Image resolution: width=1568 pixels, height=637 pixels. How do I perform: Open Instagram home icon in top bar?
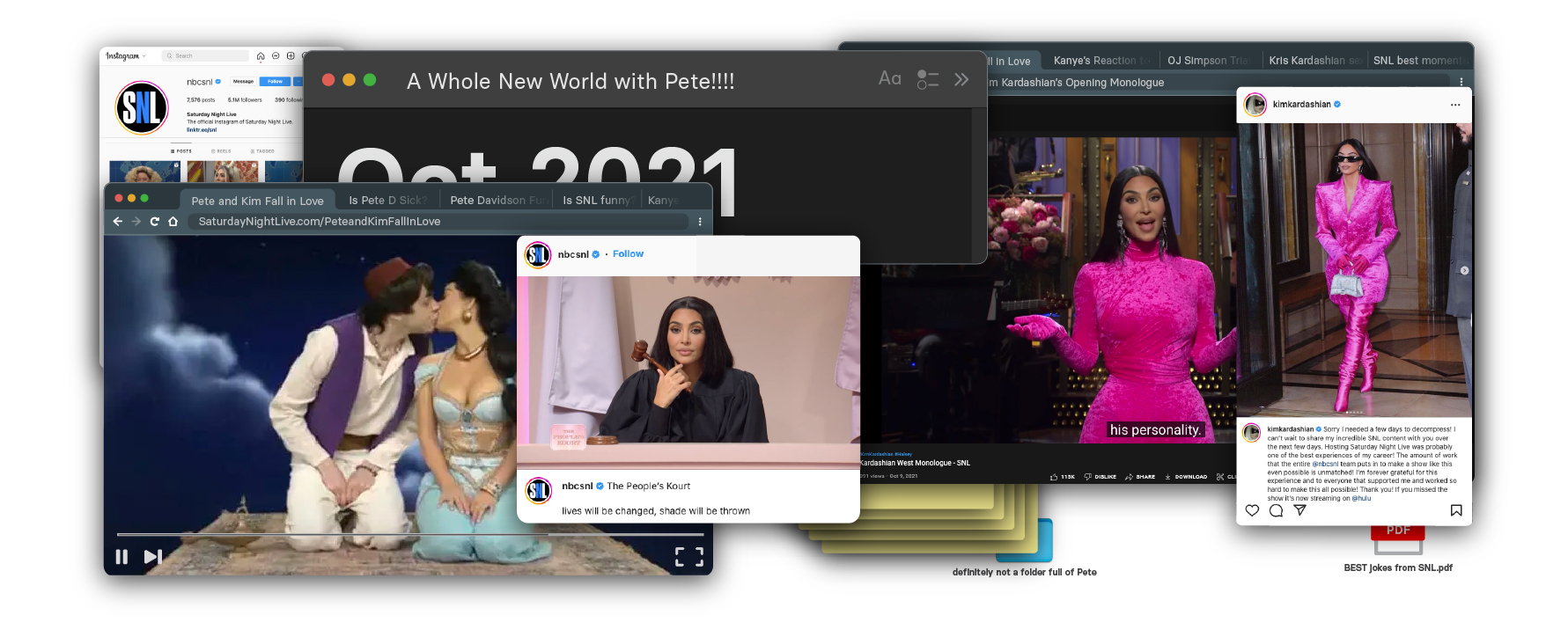[261, 56]
